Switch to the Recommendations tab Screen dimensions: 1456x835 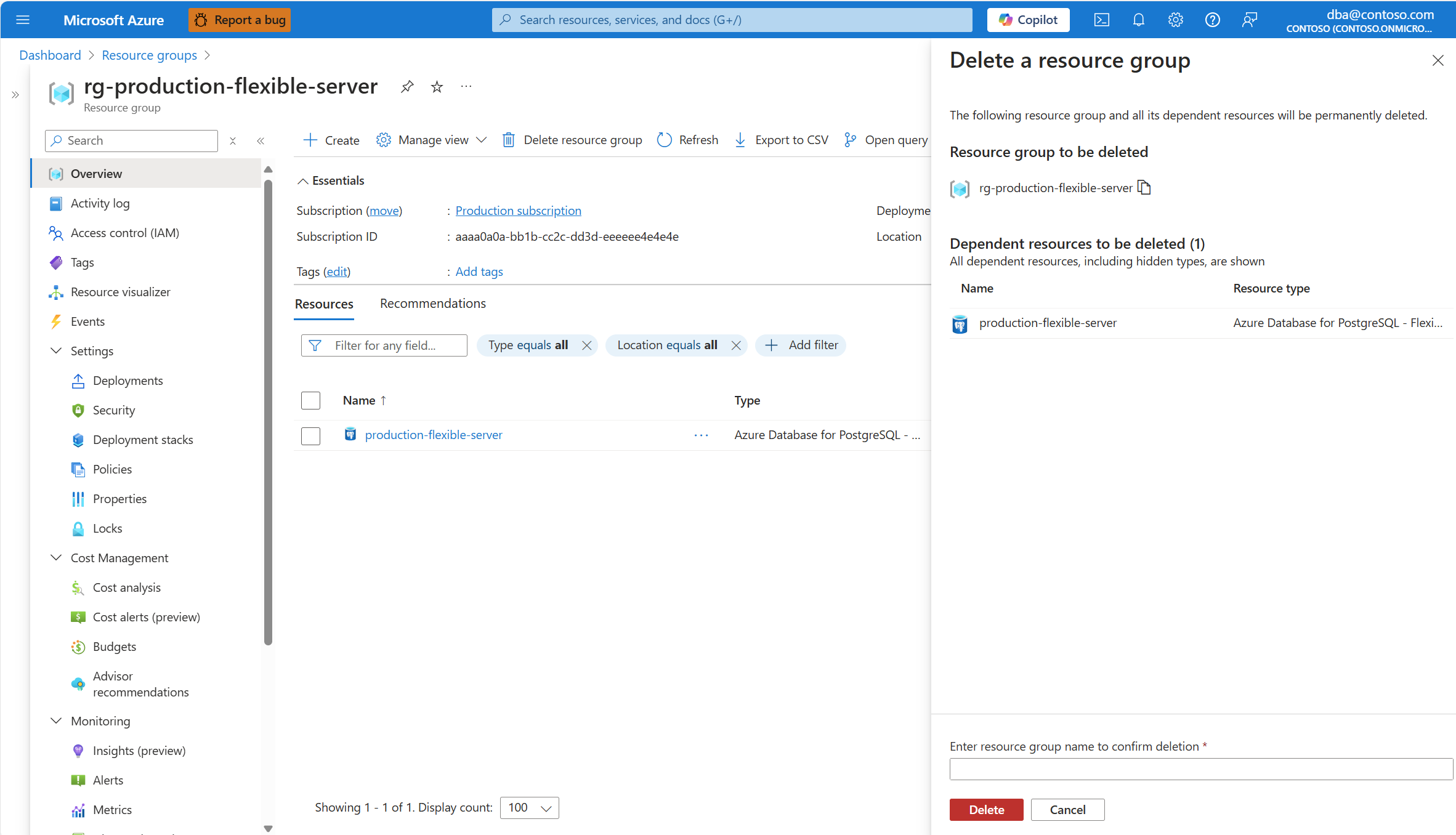[x=432, y=304]
